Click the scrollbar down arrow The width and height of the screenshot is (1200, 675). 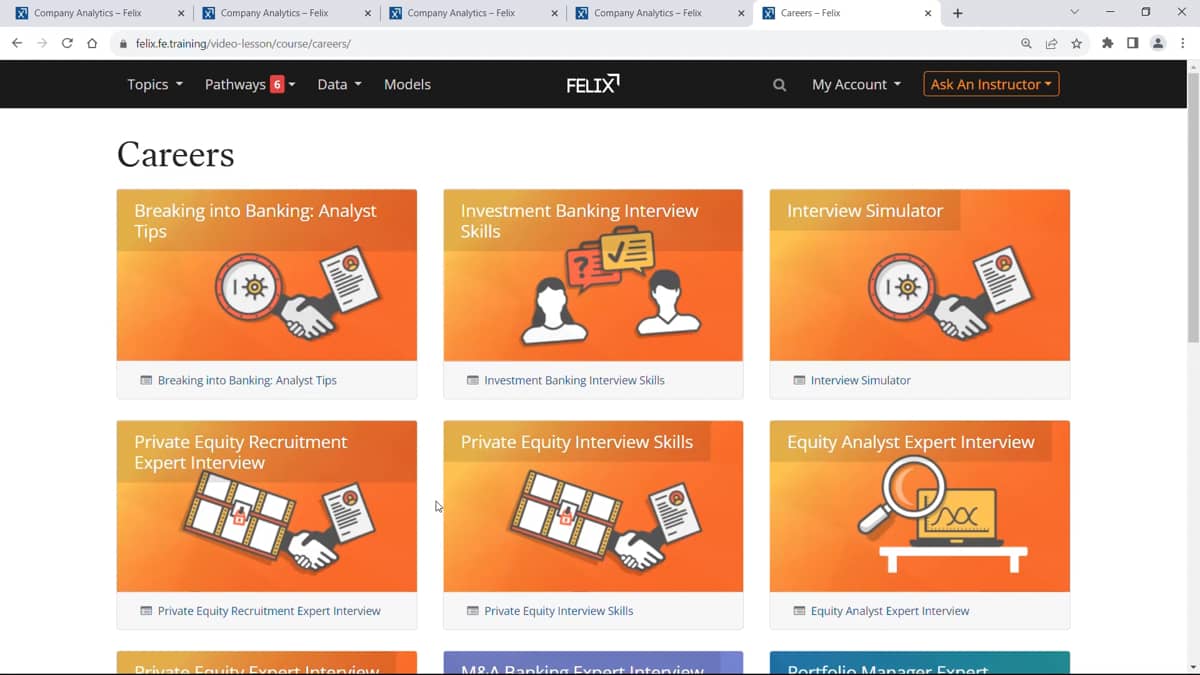1192,666
